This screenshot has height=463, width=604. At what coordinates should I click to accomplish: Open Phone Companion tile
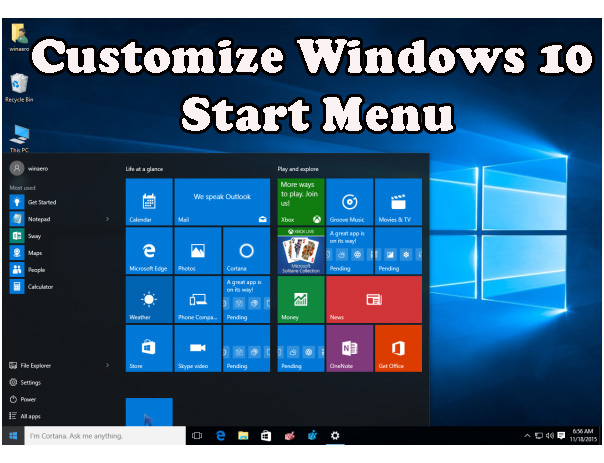click(198, 300)
